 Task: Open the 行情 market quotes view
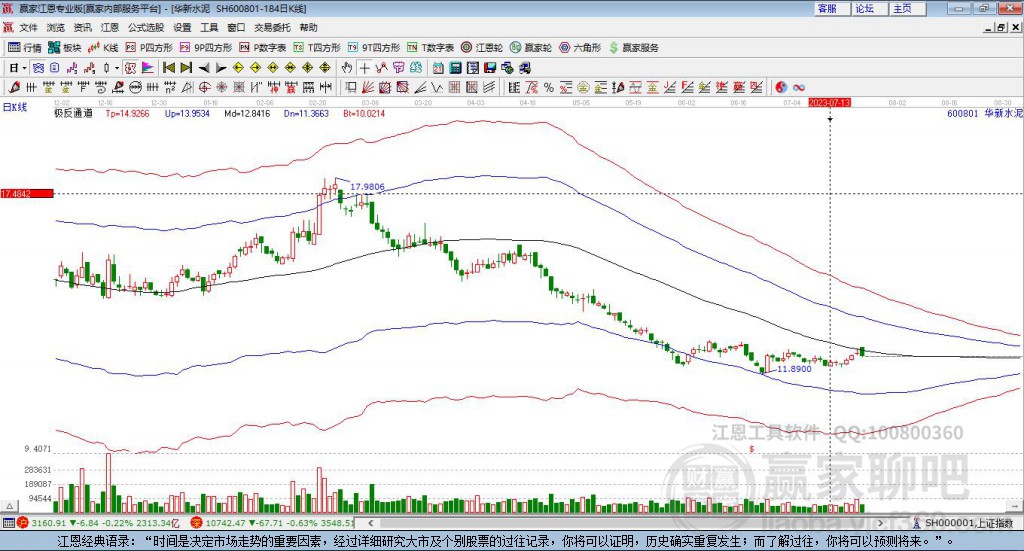click(24, 48)
